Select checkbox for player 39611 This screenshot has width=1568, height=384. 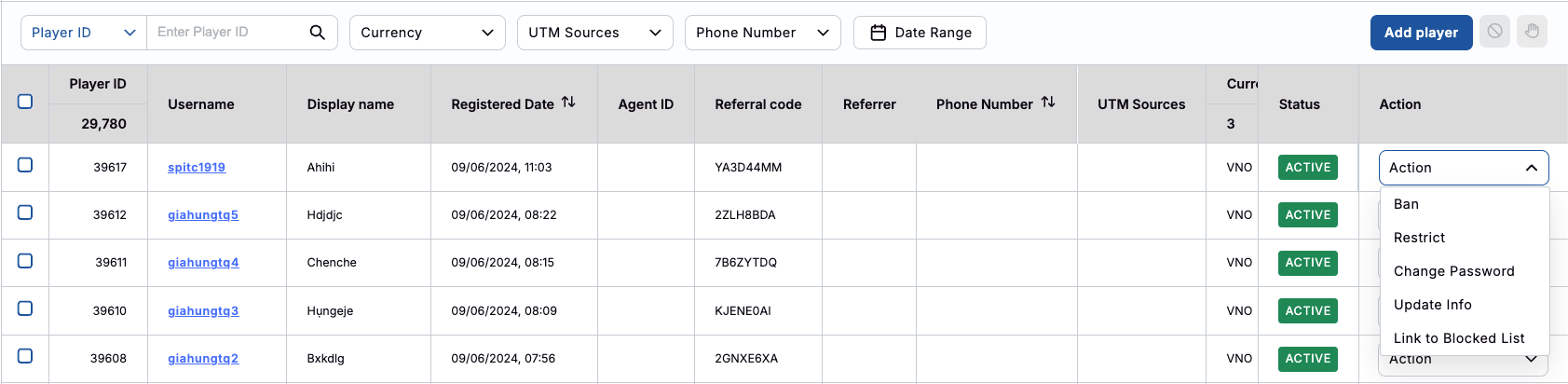coord(25,261)
